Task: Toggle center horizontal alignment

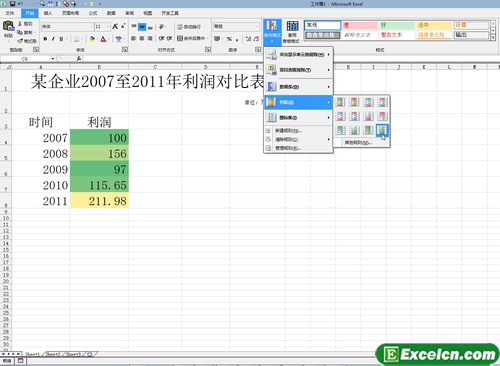Action: 142,38
